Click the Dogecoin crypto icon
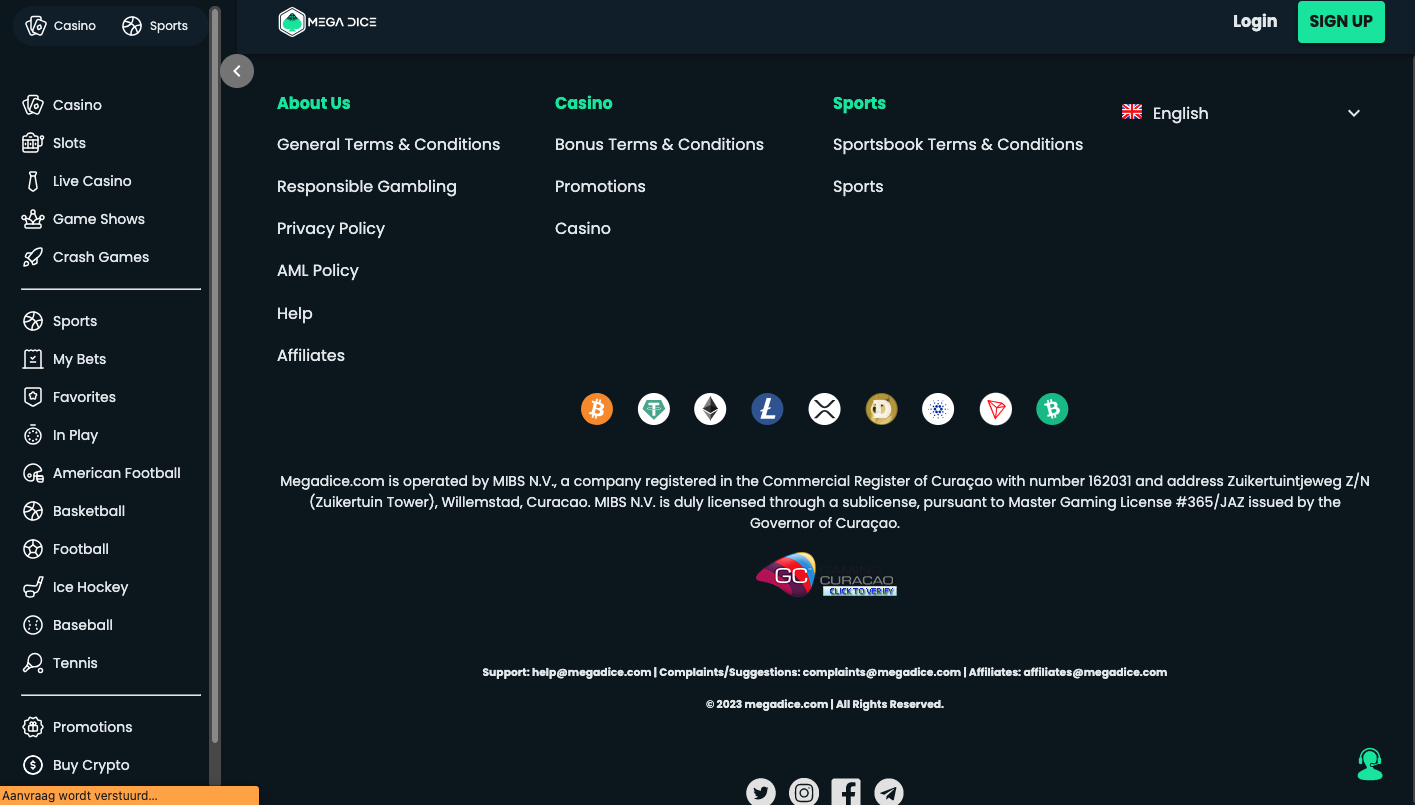This screenshot has height=805, width=1415. coord(881,409)
